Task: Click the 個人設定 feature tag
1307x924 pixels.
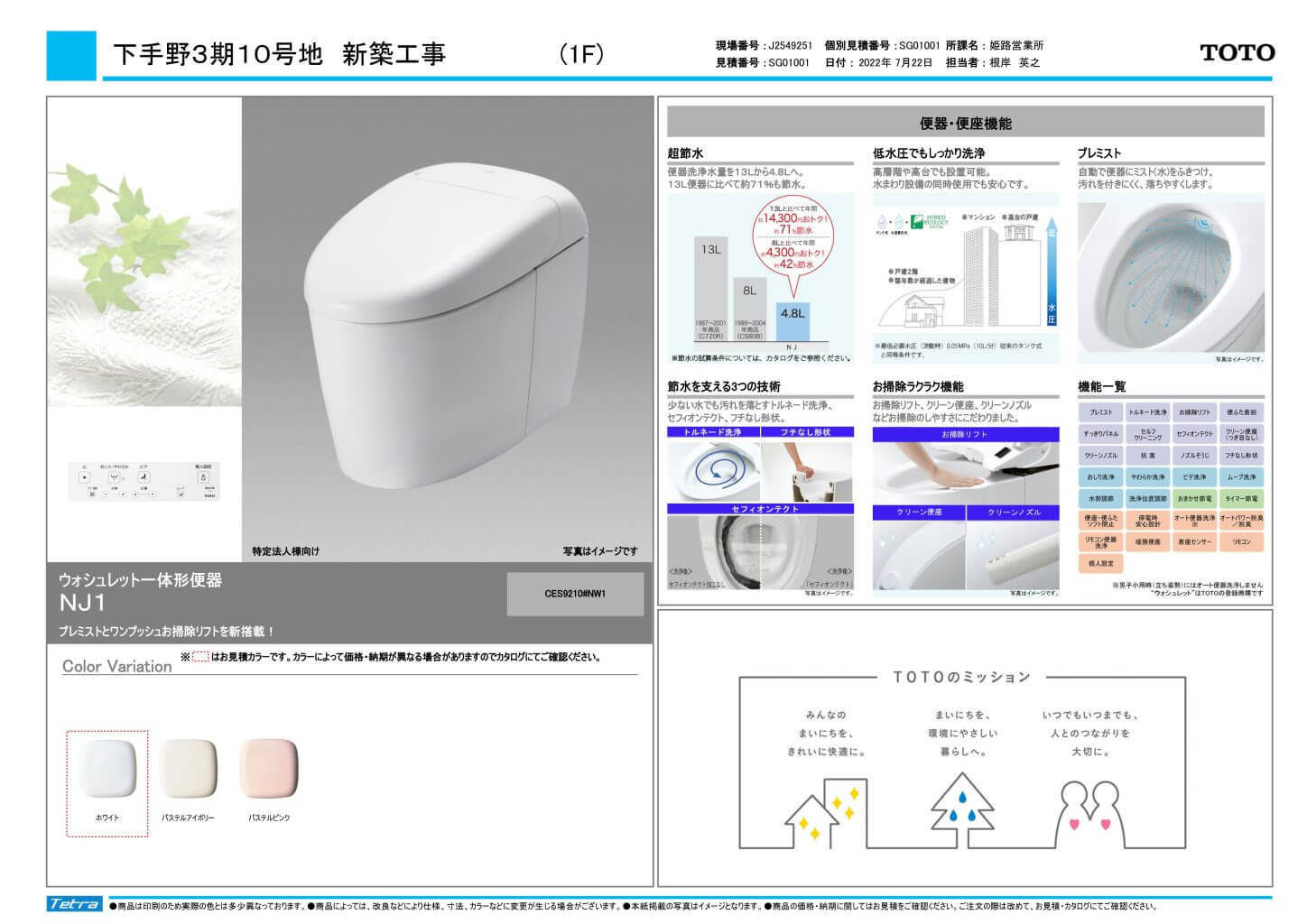Action: click(1100, 563)
